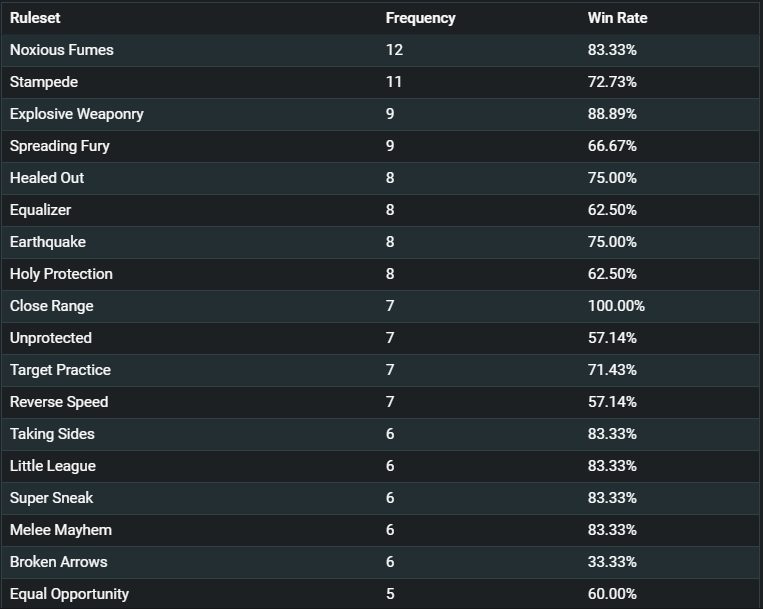The height and width of the screenshot is (609, 763).
Task: Click the Broken Arrows 33.33% win rate
Action: [612, 562]
